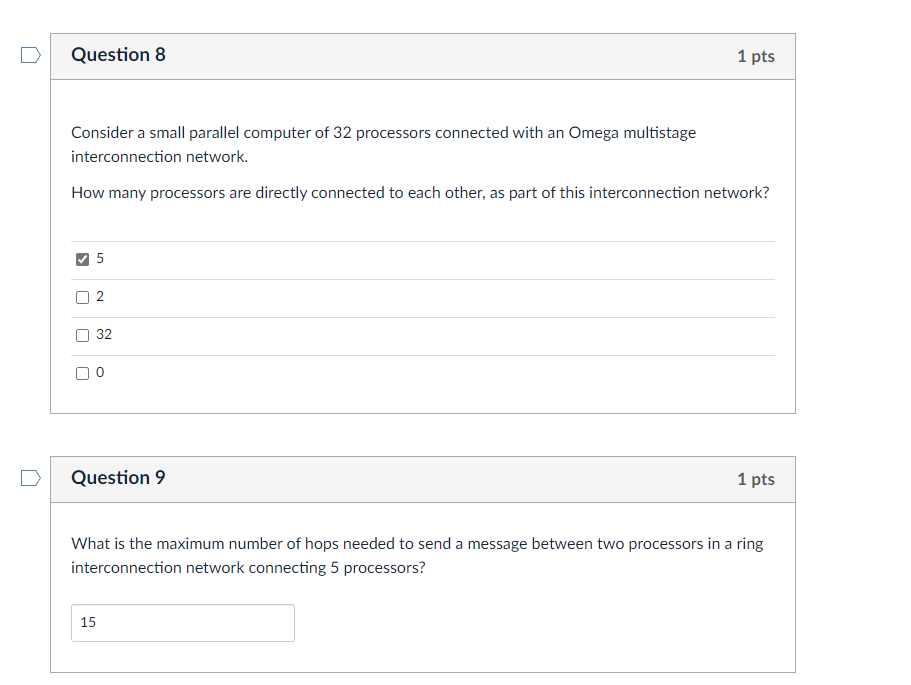Click the word 'ring' in Question 9

[749, 544]
